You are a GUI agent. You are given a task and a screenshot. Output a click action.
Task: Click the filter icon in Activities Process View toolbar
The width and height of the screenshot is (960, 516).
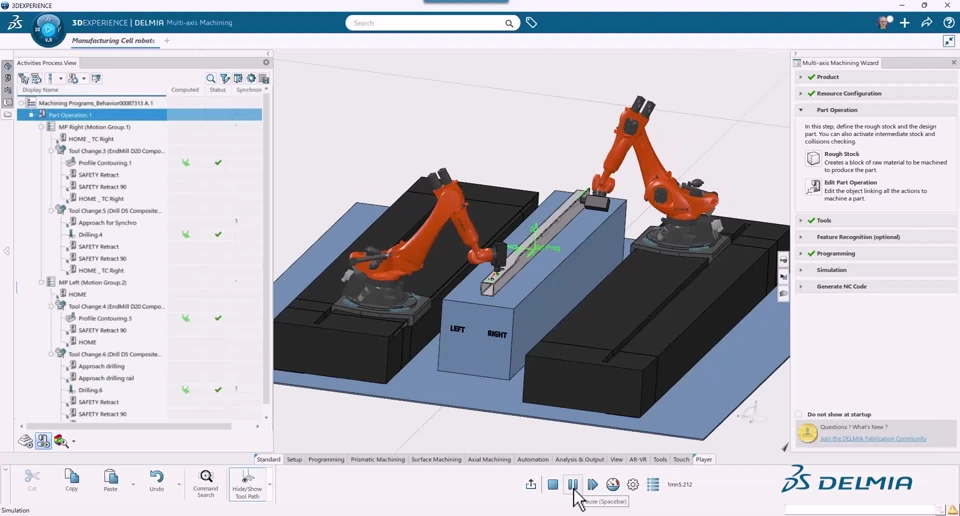(225, 78)
